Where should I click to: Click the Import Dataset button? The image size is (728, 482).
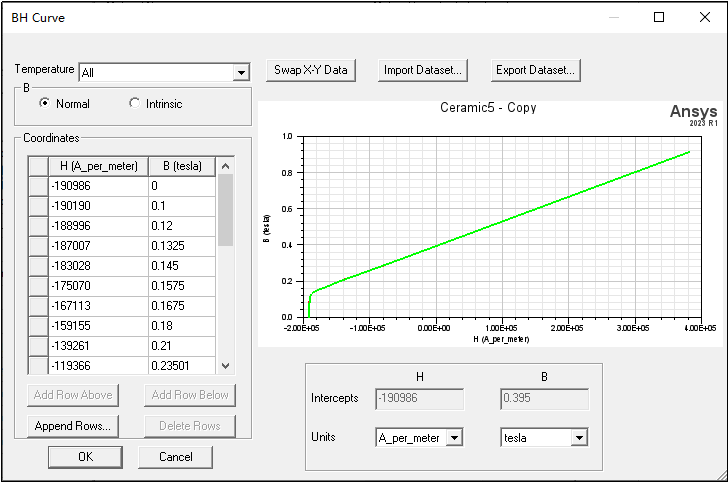pos(424,70)
